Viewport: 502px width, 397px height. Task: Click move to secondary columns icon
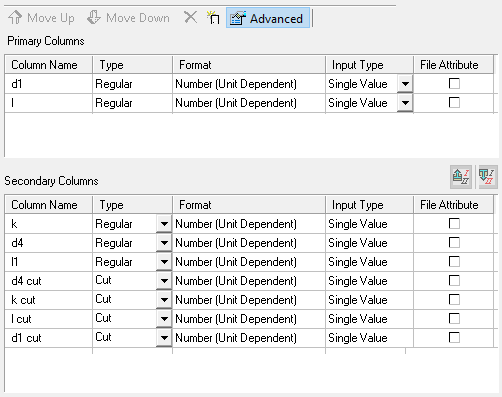click(487, 177)
